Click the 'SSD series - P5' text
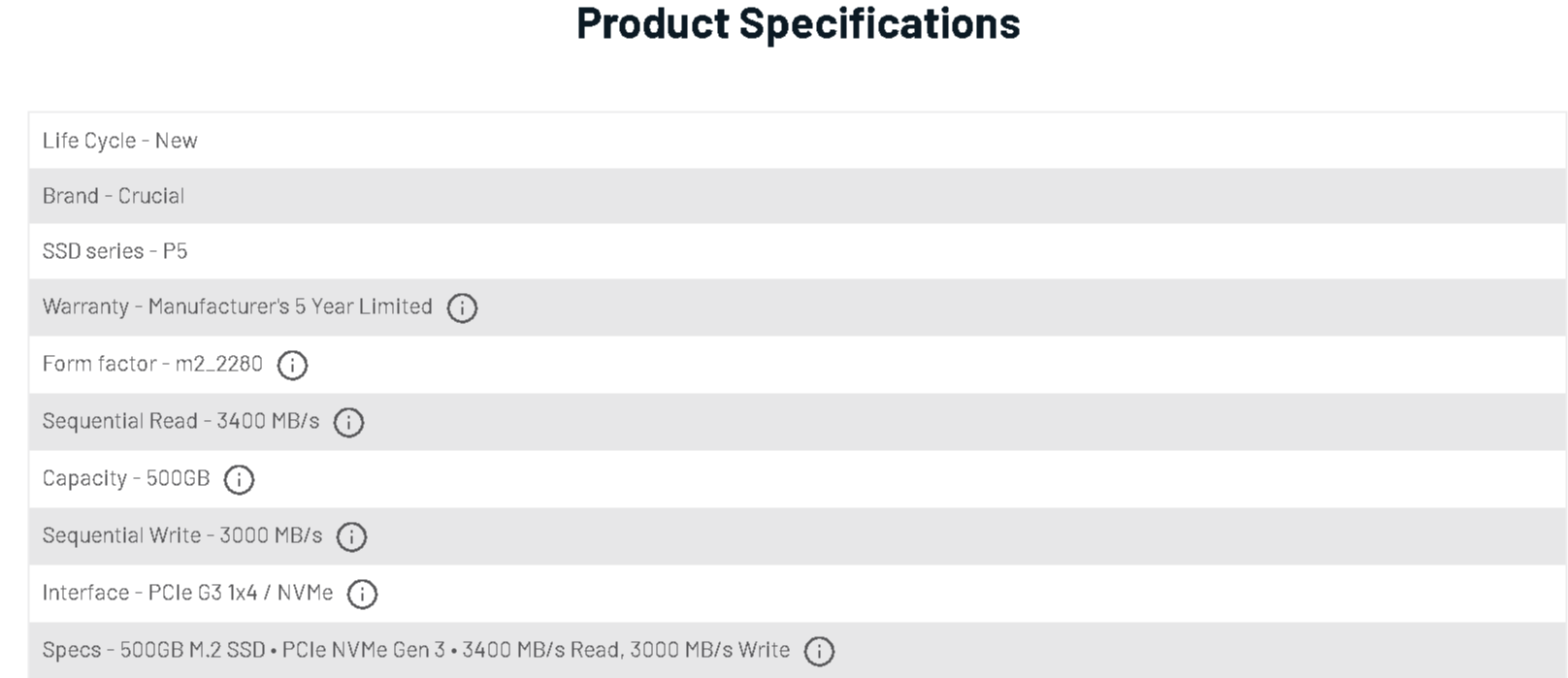Screen dimensions: 1568x678 [114, 251]
